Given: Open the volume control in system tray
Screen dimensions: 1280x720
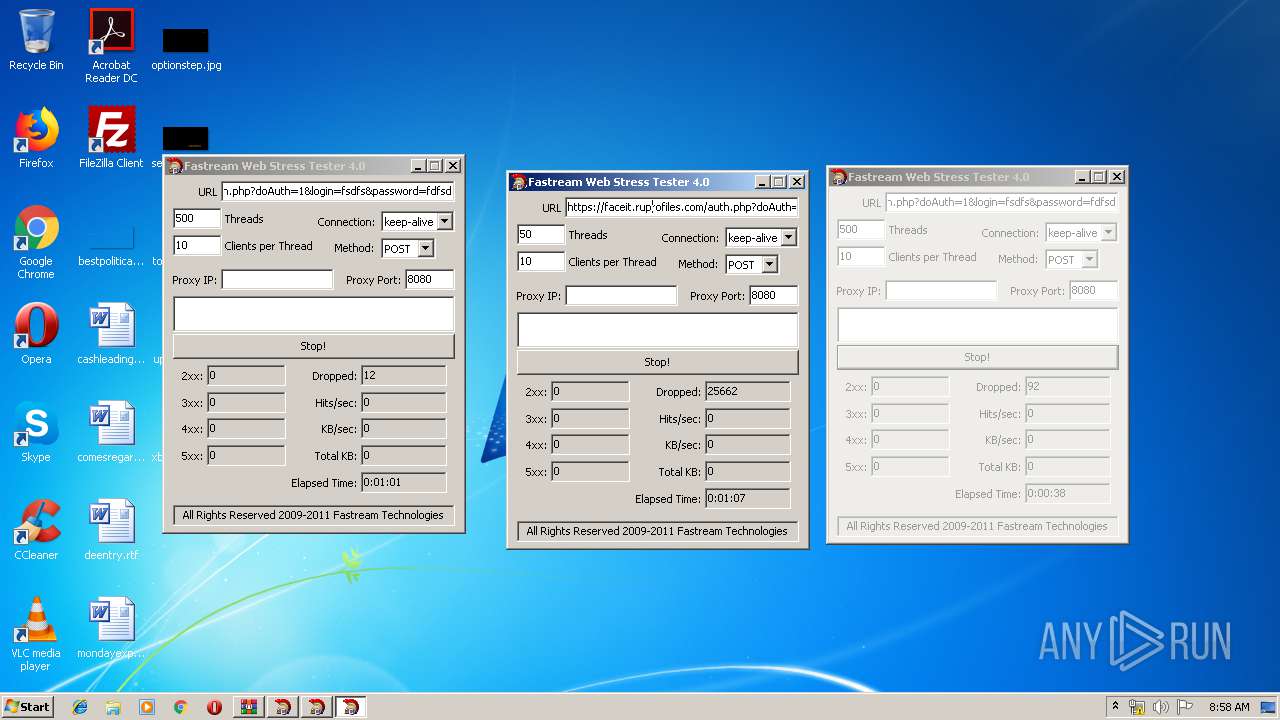Looking at the screenshot, I should 1161,707.
